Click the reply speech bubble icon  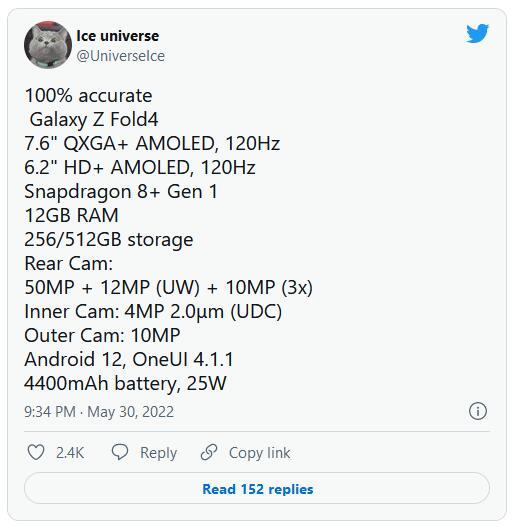click(x=120, y=452)
